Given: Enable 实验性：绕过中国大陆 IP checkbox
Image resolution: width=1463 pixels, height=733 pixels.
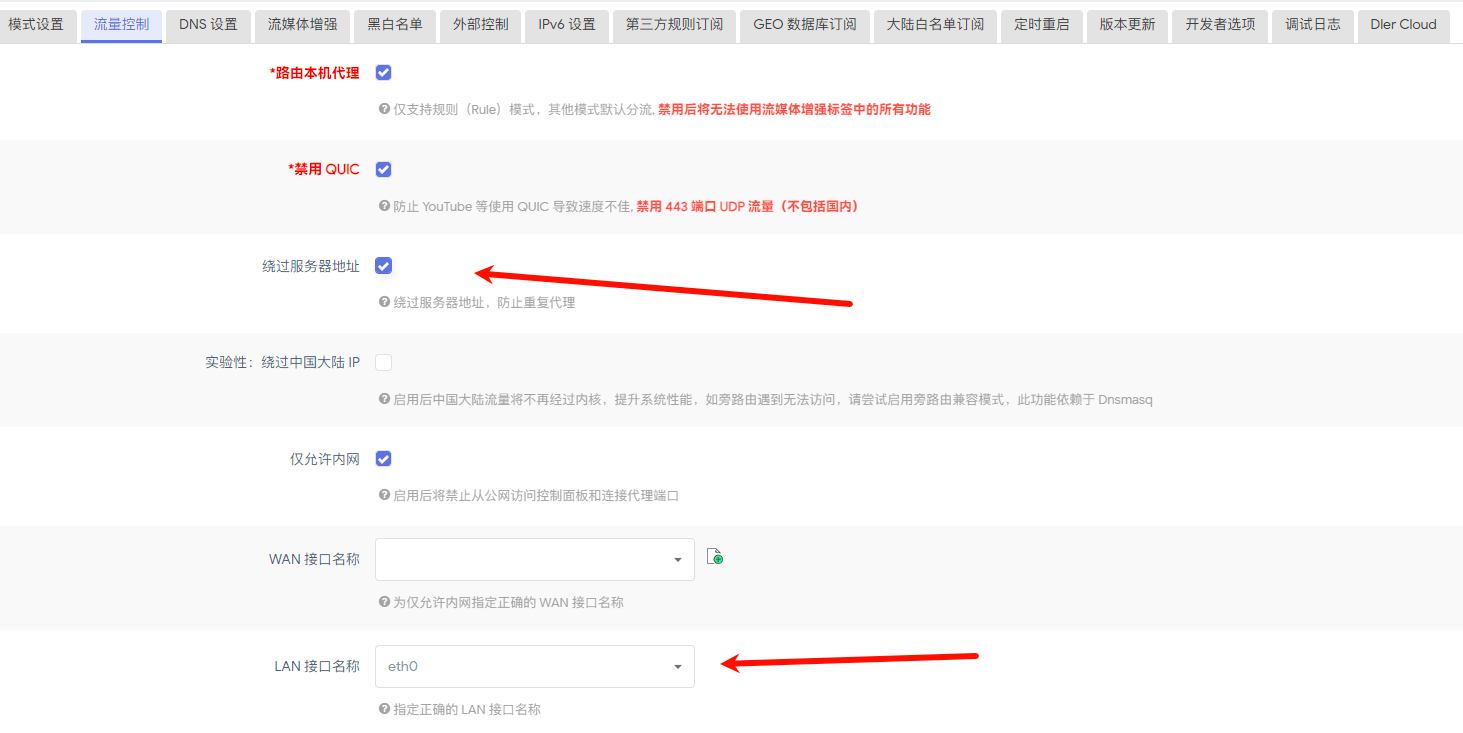Looking at the screenshot, I should (383, 362).
